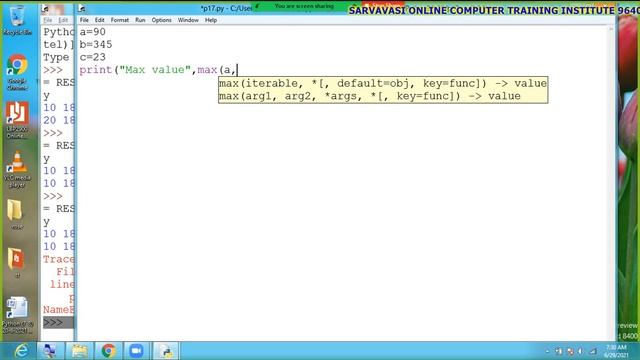This screenshot has width=640, height=360.
Task: Open the Run menu
Action: tap(140, 20)
